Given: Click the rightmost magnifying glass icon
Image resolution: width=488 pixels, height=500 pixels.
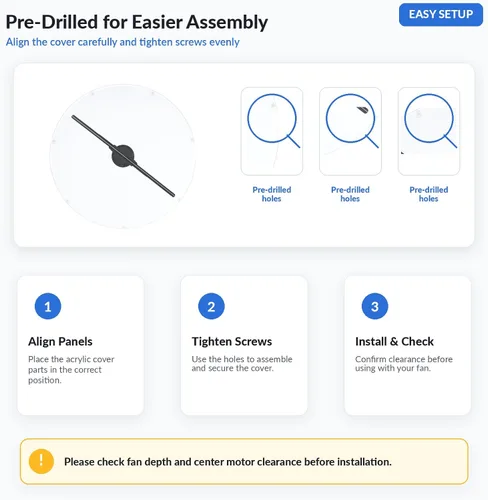Looking at the screenshot, I should pyautogui.click(x=430, y=121).
